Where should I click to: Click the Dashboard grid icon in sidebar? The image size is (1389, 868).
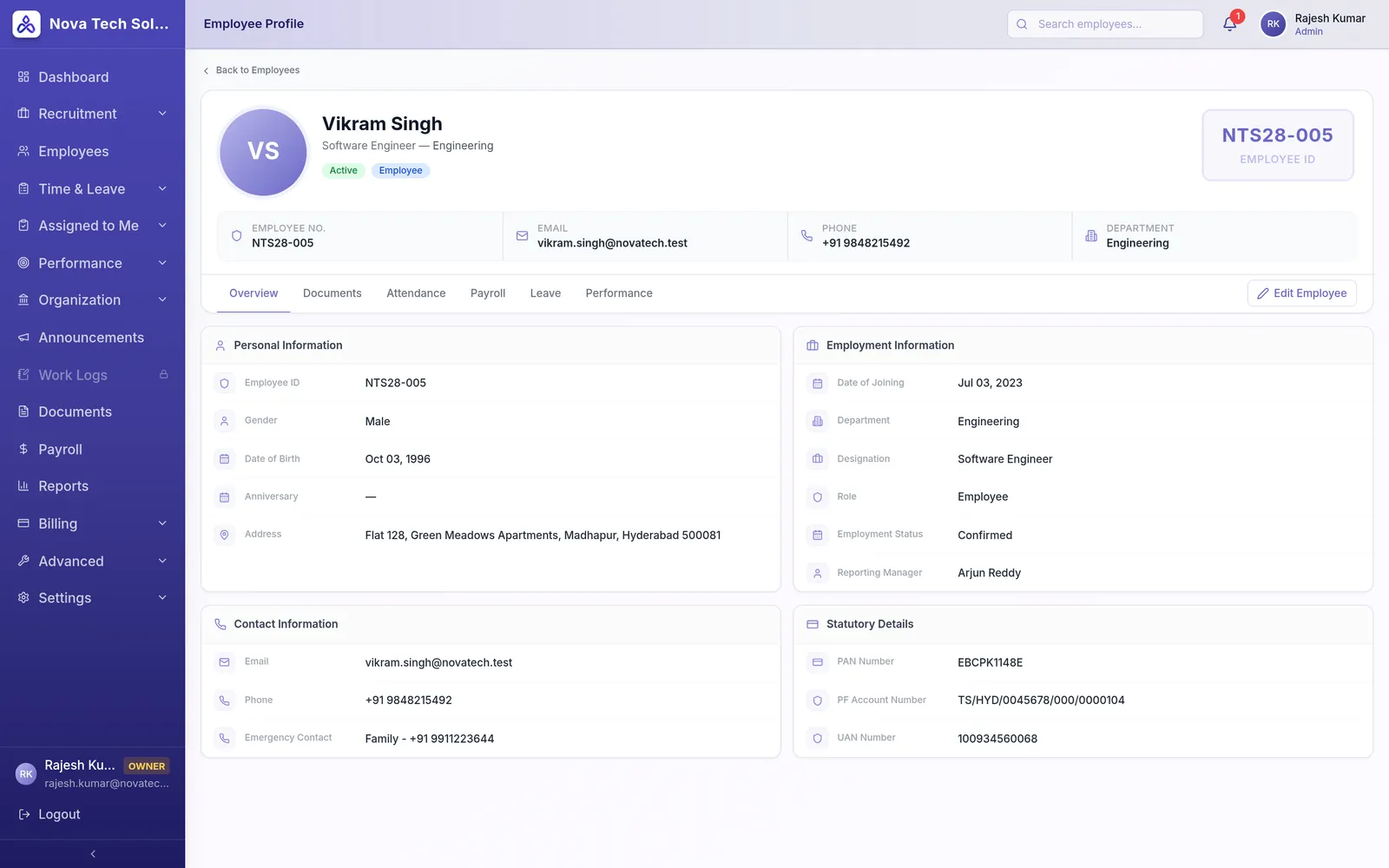tap(23, 77)
